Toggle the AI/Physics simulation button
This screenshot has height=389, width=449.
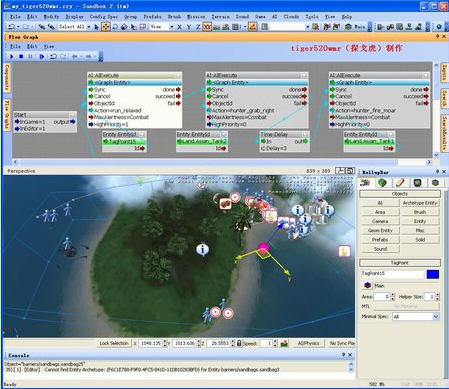[x=309, y=343]
